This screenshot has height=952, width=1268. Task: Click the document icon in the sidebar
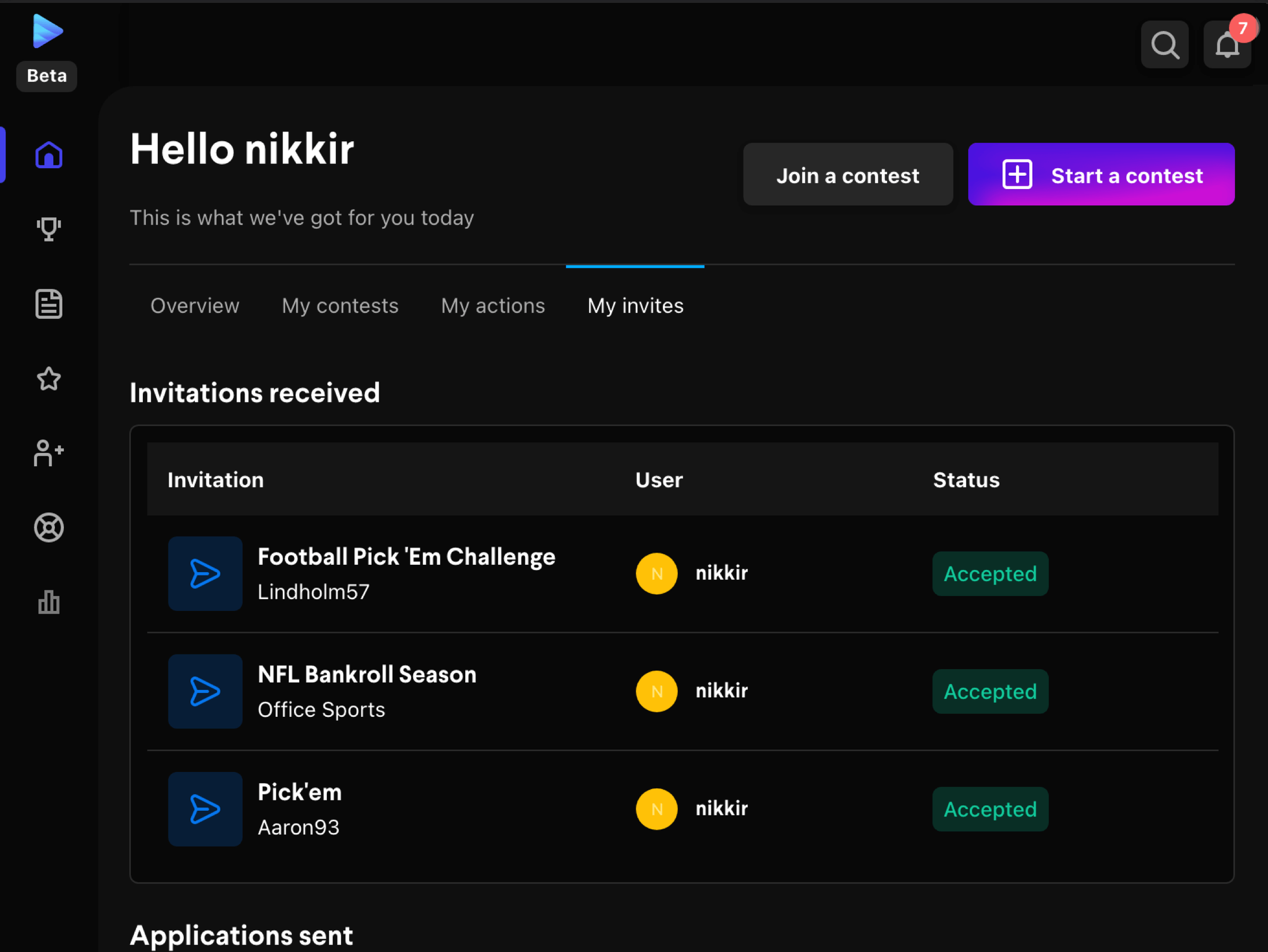click(x=48, y=304)
